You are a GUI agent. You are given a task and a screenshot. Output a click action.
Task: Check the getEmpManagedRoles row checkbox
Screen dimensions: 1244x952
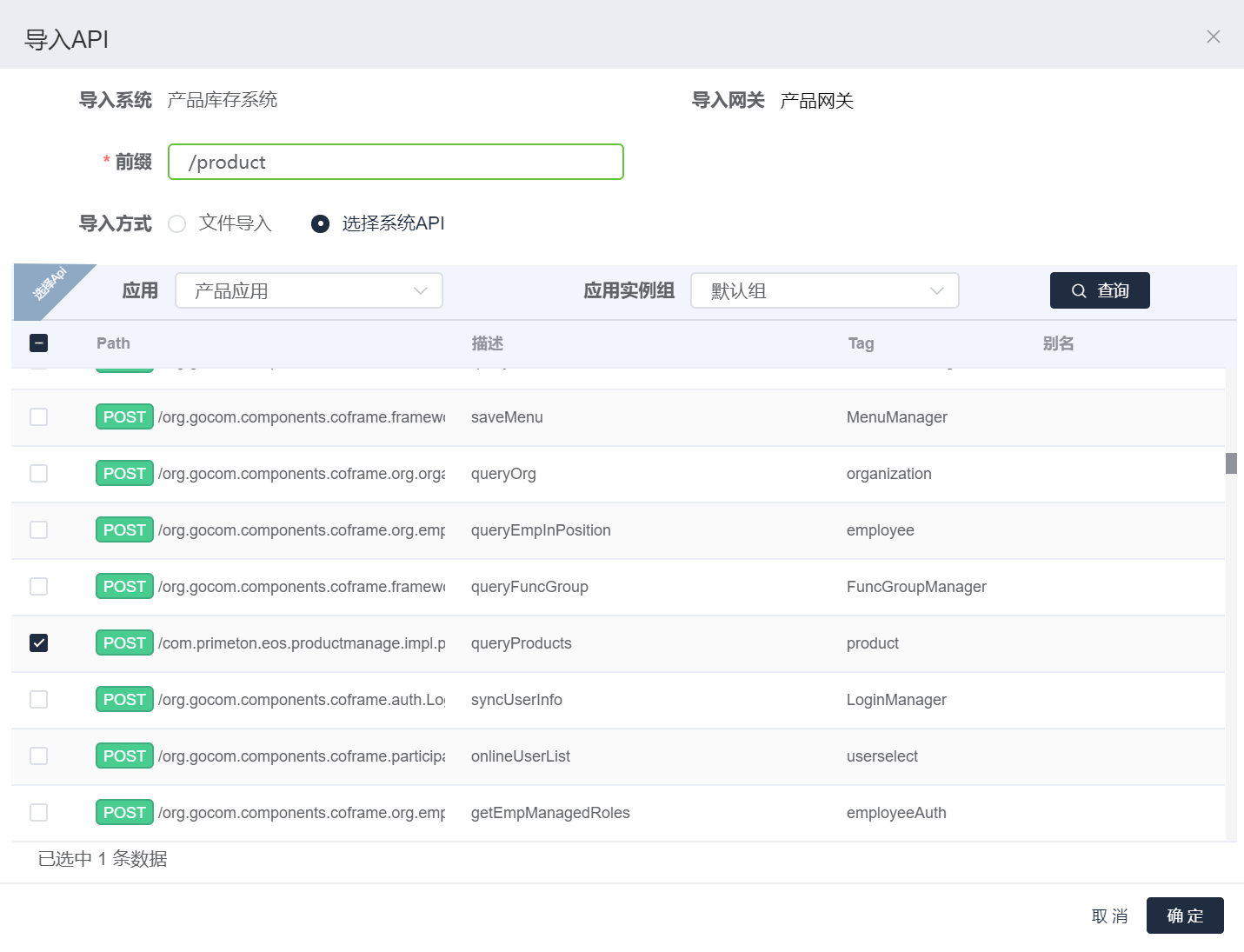(x=39, y=813)
